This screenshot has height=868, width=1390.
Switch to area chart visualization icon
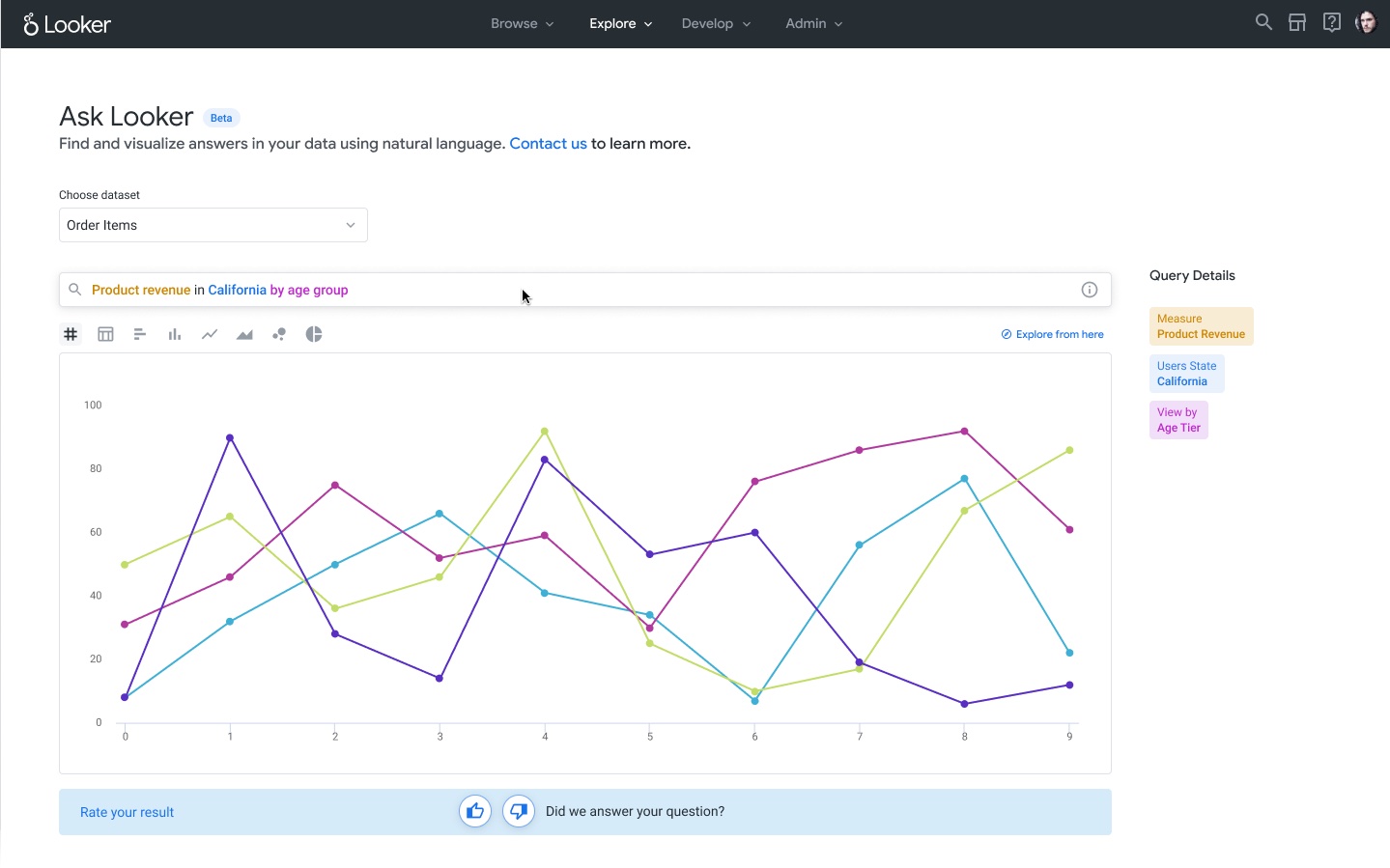[244, 334]
